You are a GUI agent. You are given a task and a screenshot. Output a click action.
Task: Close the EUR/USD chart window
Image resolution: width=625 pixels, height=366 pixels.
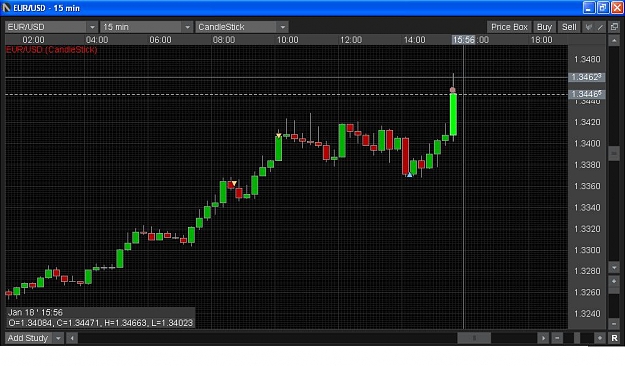(617, 8)
